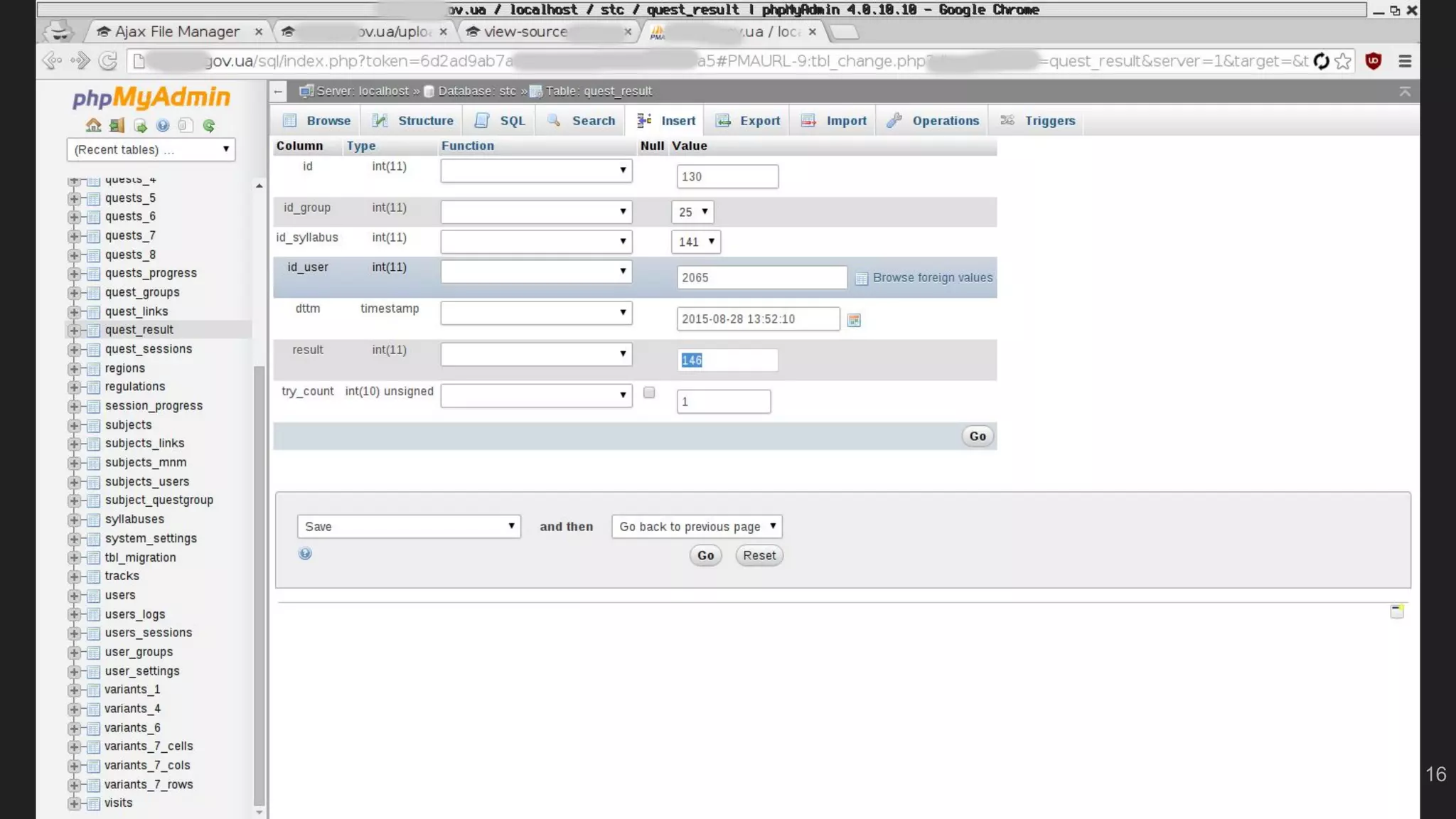
Task: Open the Go back to previous page dropdown
Action: (696, 526)
